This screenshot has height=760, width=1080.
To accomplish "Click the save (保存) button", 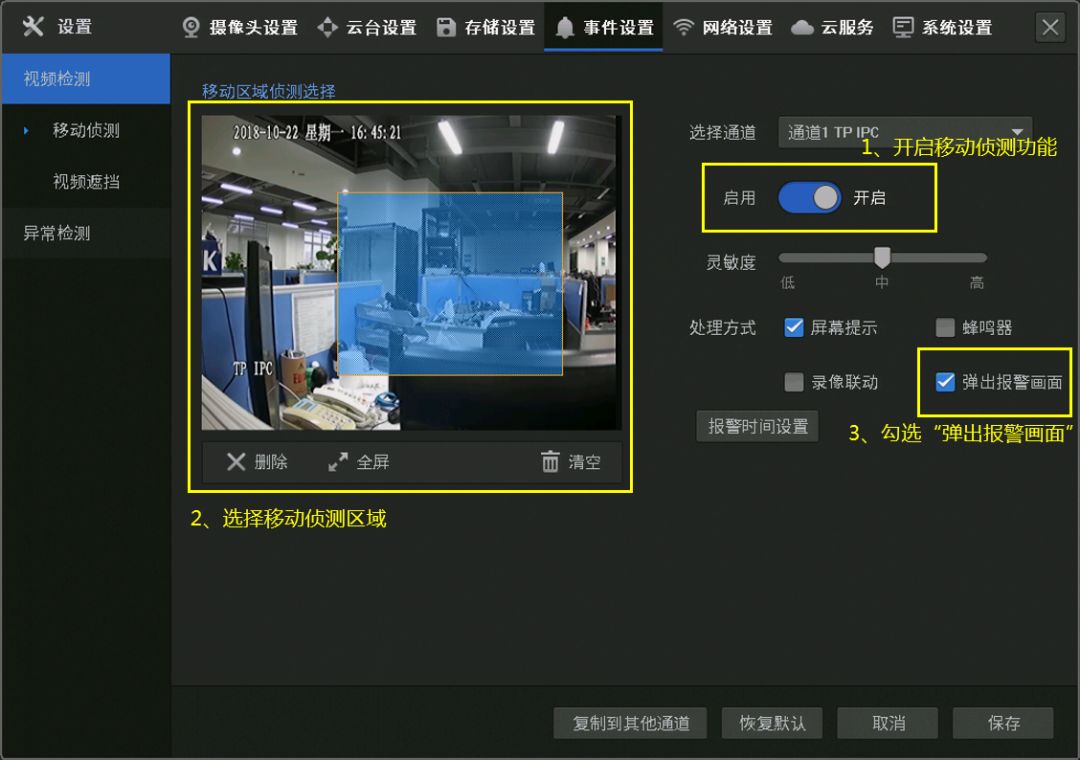I will [x=1003, y=722].
